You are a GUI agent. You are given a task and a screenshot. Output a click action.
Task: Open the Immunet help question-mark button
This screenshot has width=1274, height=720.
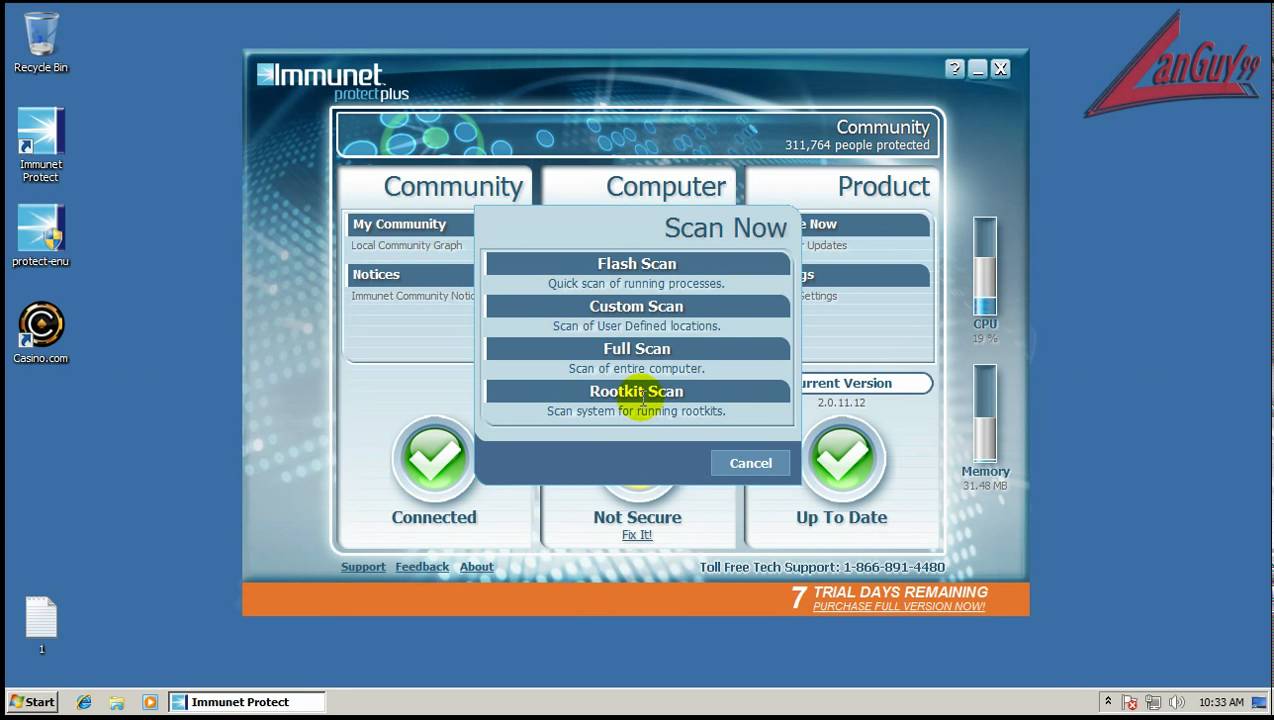(x=955, y=69)
